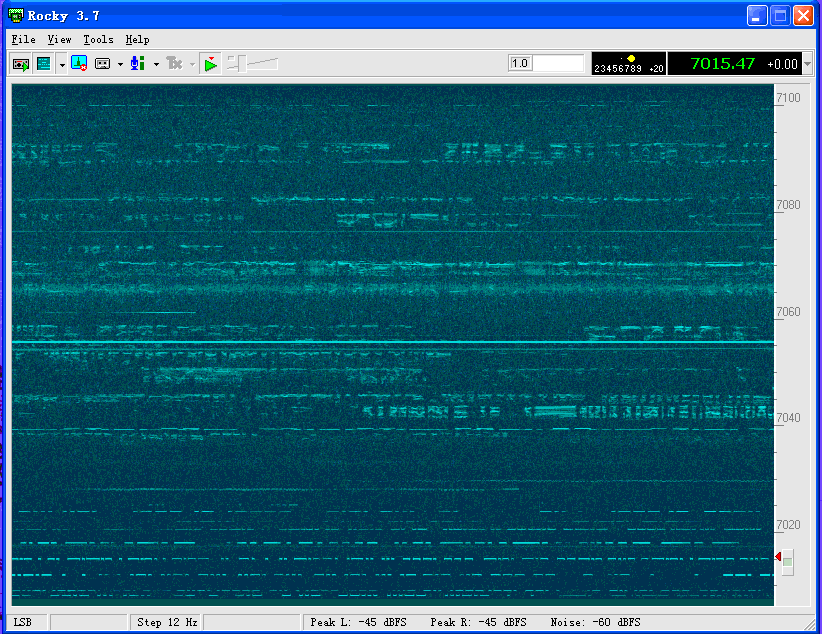Image resolution: width=822 pixels, height=634 pixels.
Task: Click the 7080 frequency scale label
Action: click(788, 205)
